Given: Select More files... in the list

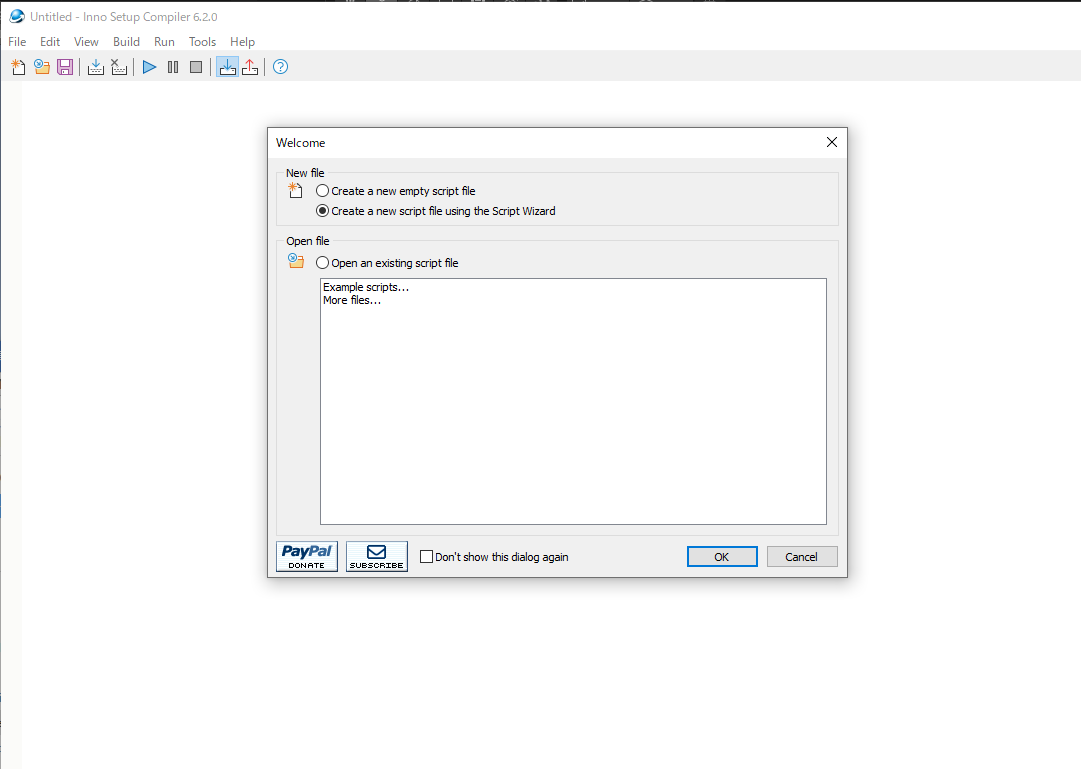Looking at the screenshot, I should (352, 300).
